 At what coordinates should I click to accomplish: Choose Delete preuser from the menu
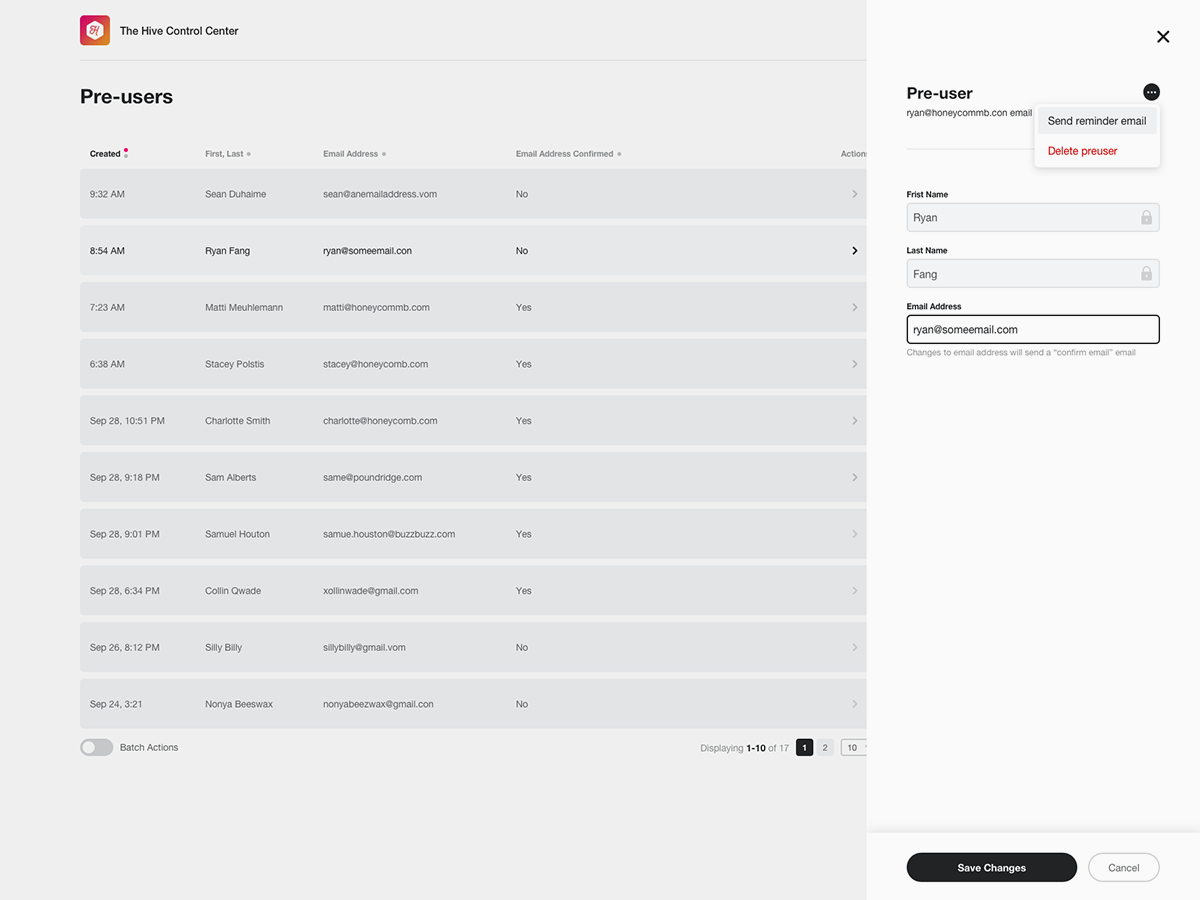tap(1083, 151)
